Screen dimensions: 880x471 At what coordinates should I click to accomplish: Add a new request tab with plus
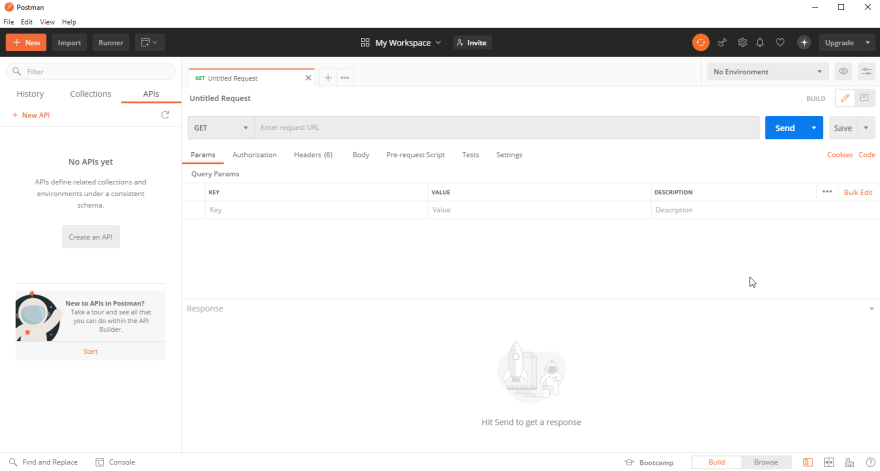coord(328,78)
